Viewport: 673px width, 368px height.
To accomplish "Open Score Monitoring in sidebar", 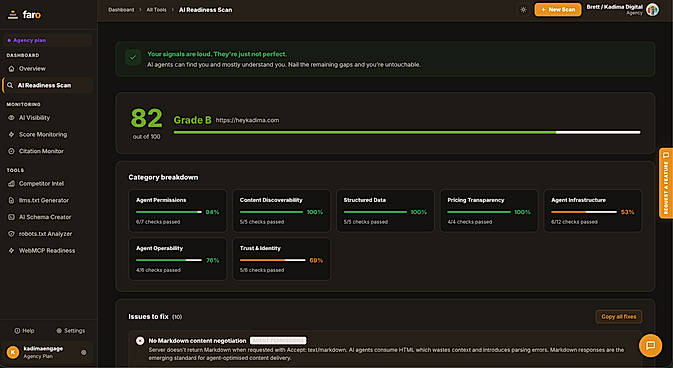I will tap(47, 134).
